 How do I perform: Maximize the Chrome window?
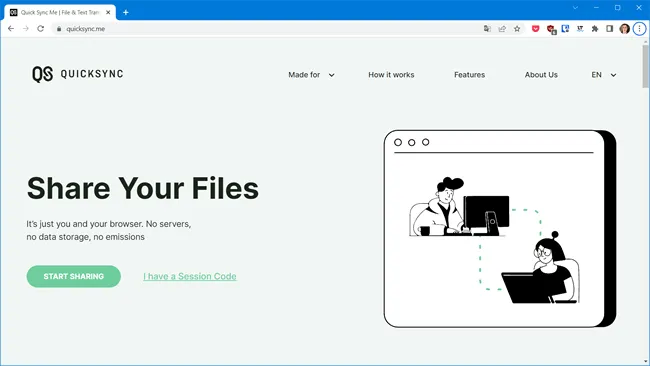tap(618, 7)
